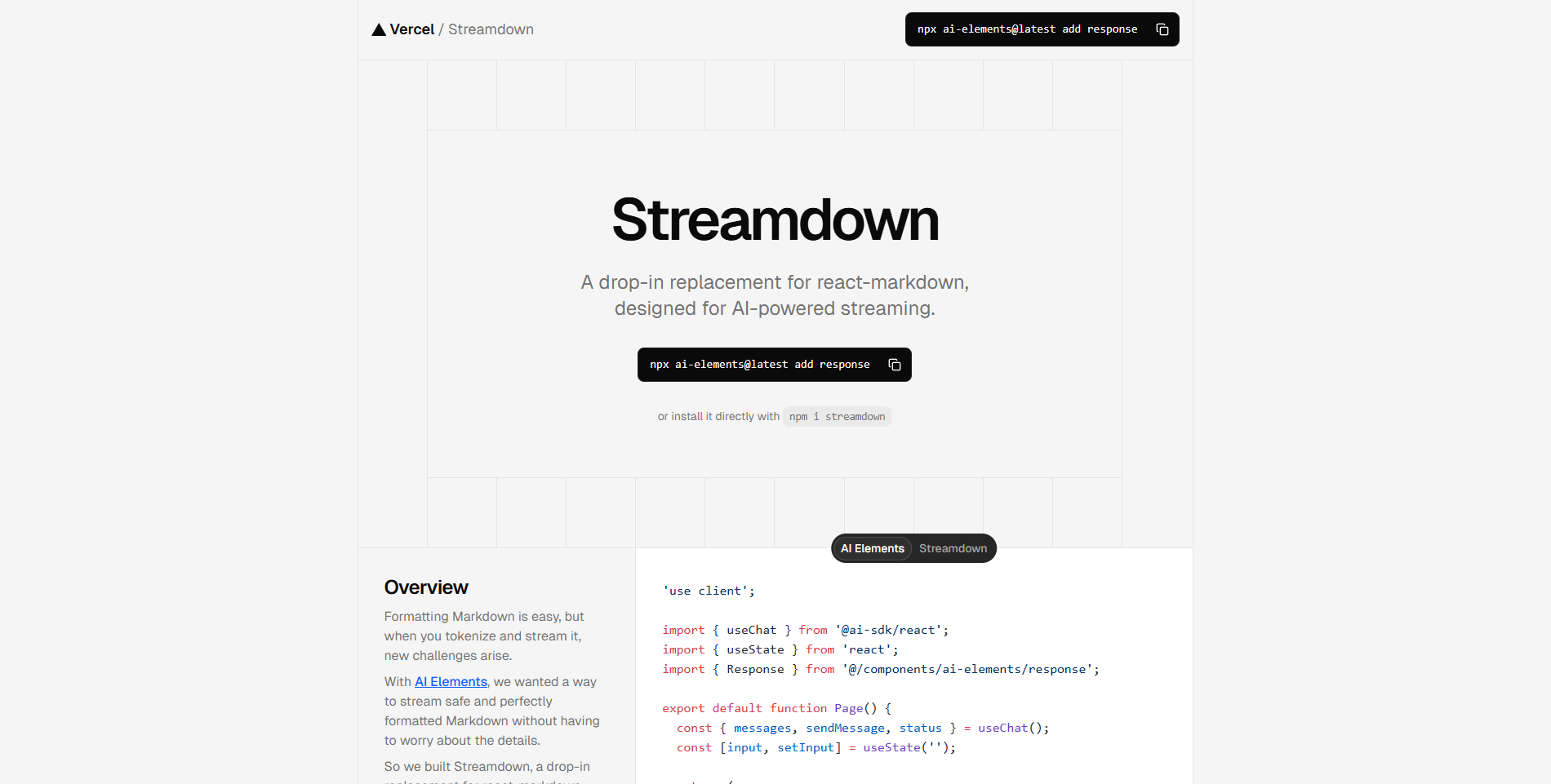
Task: Switch to the AI Elements code tab
Action: pyautogui.click(x=872, y=548)
